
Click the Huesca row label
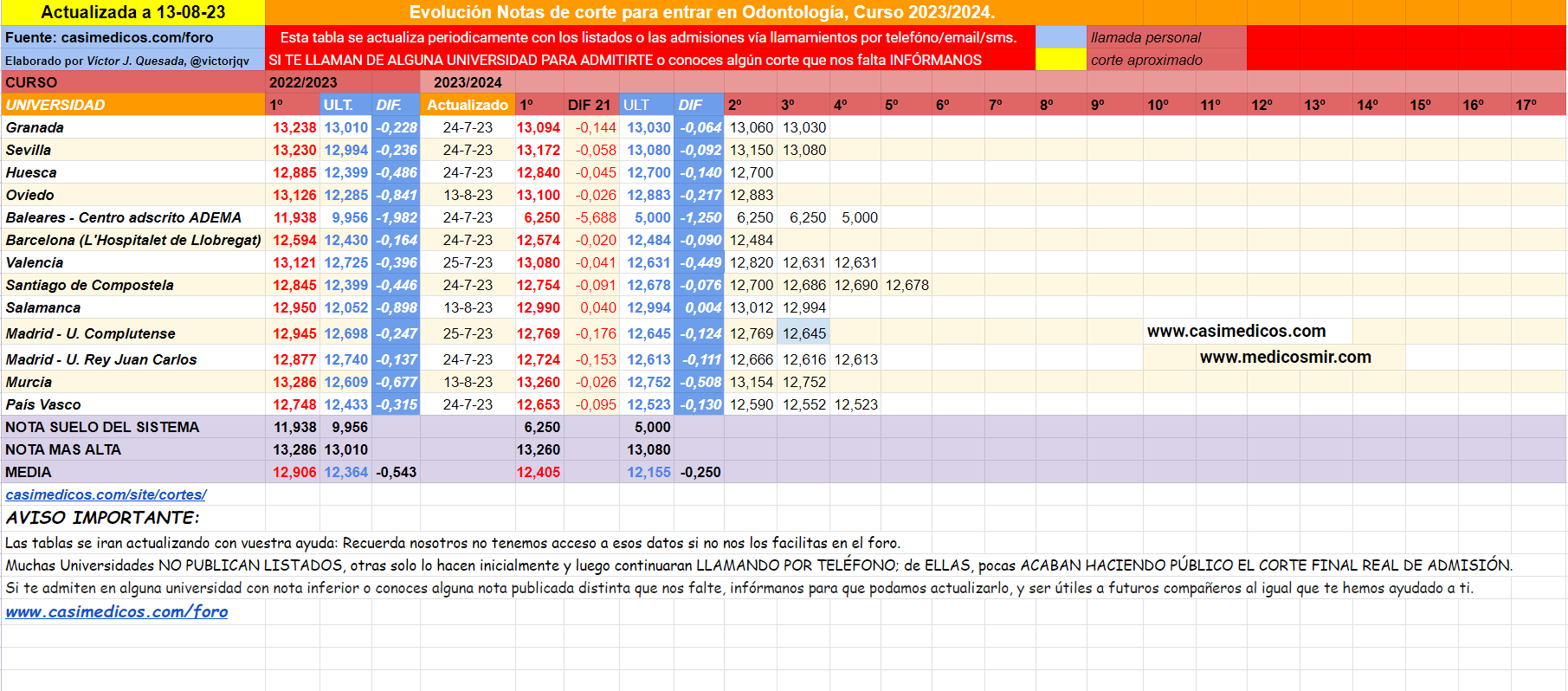point(133,172)
